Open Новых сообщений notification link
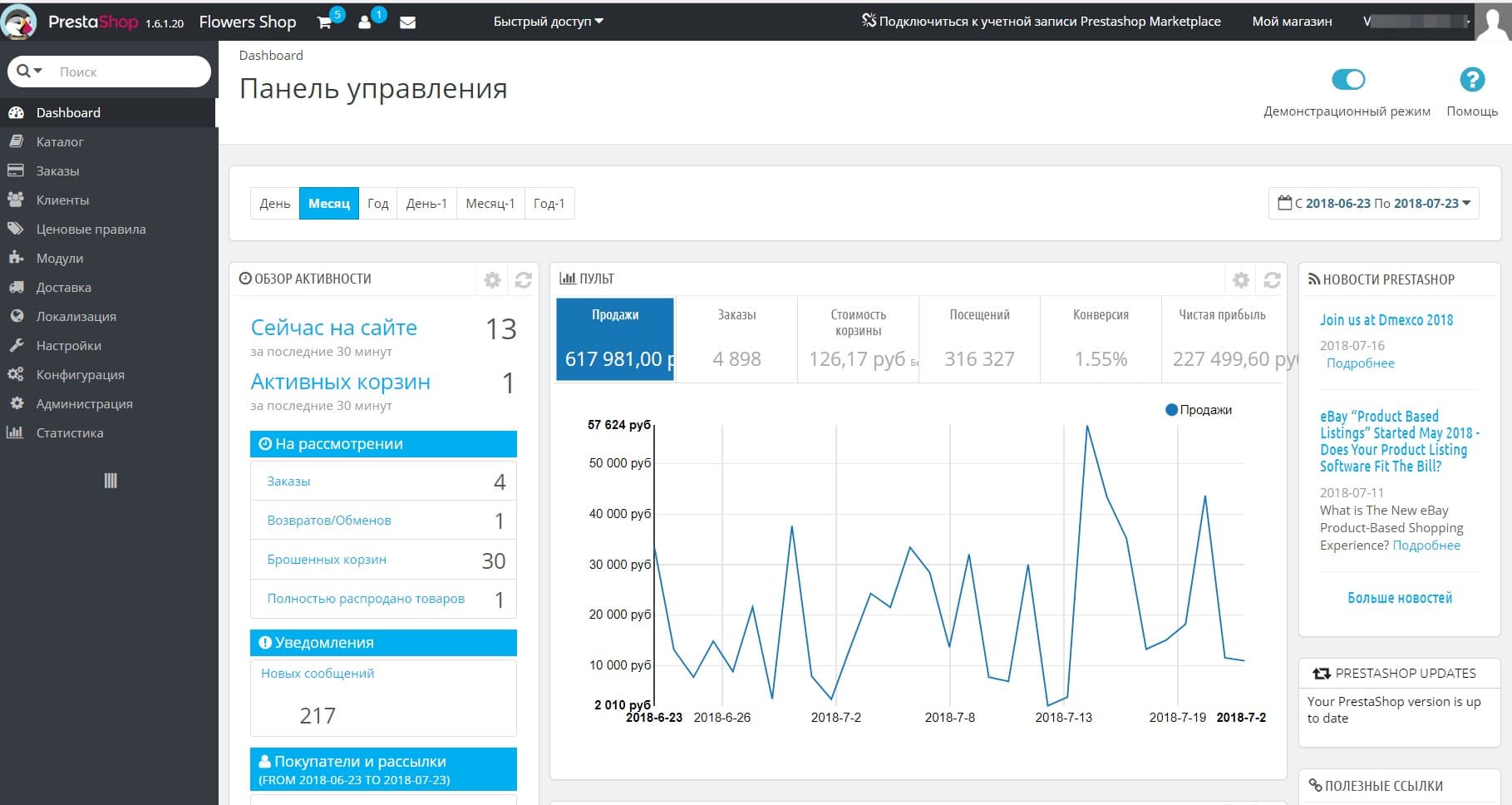1512x805 pixels. point(318,674)
